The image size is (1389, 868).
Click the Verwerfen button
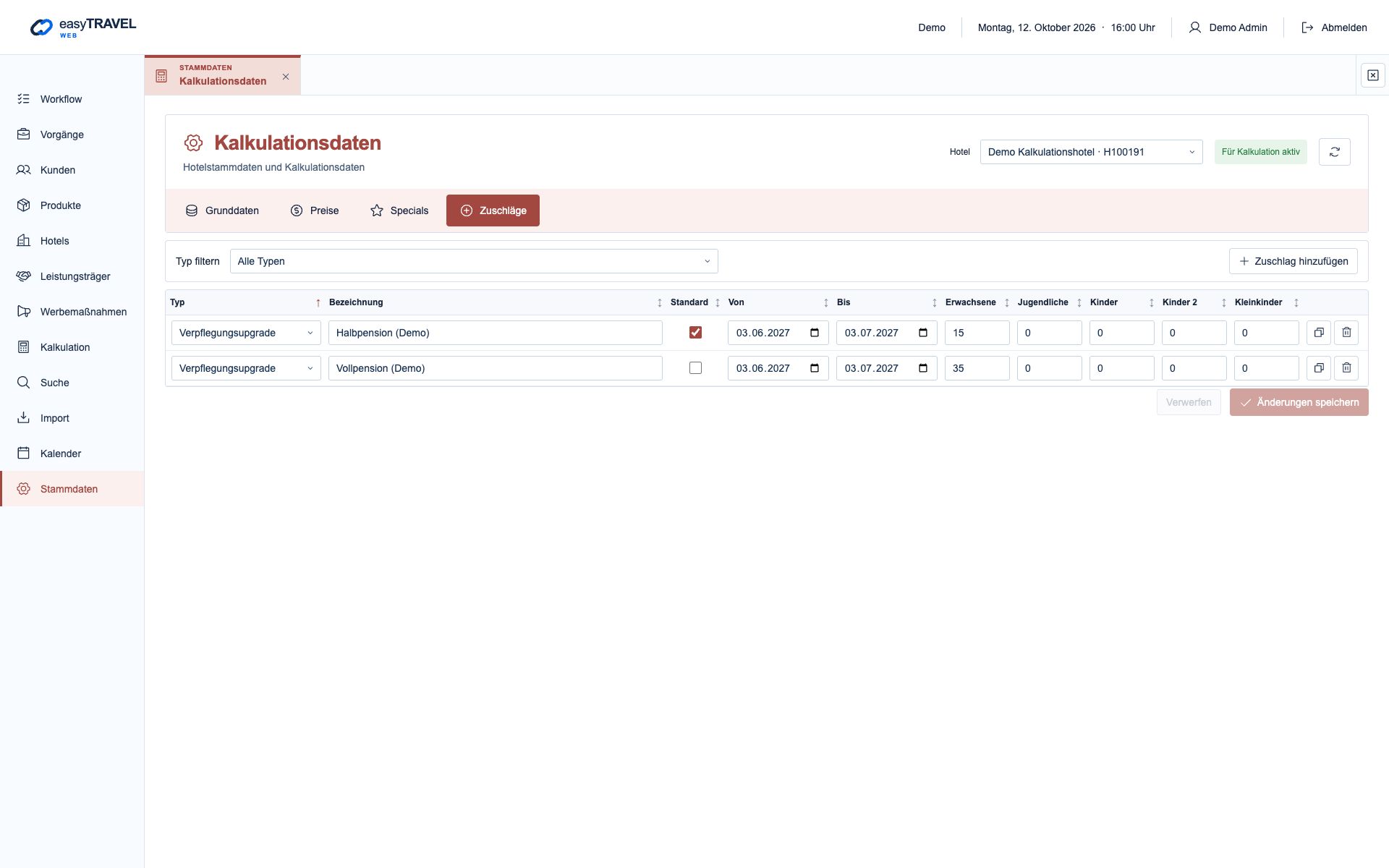pos(1189,402)
